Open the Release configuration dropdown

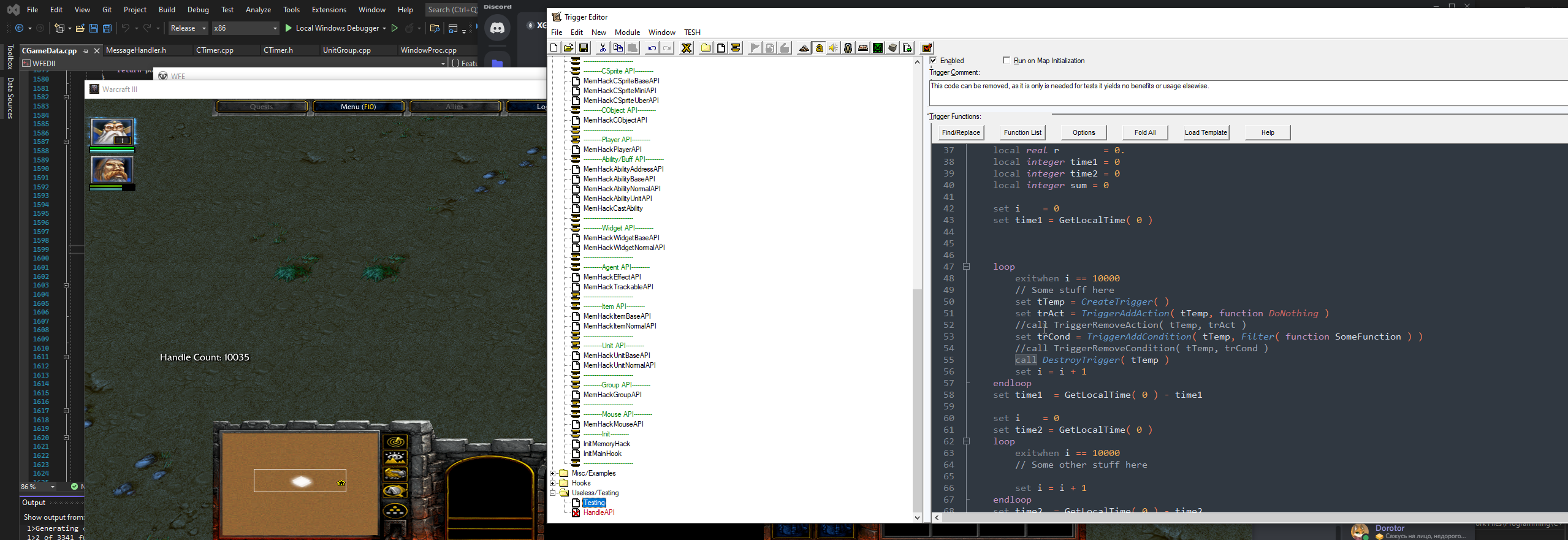click(x=188, y=28)
